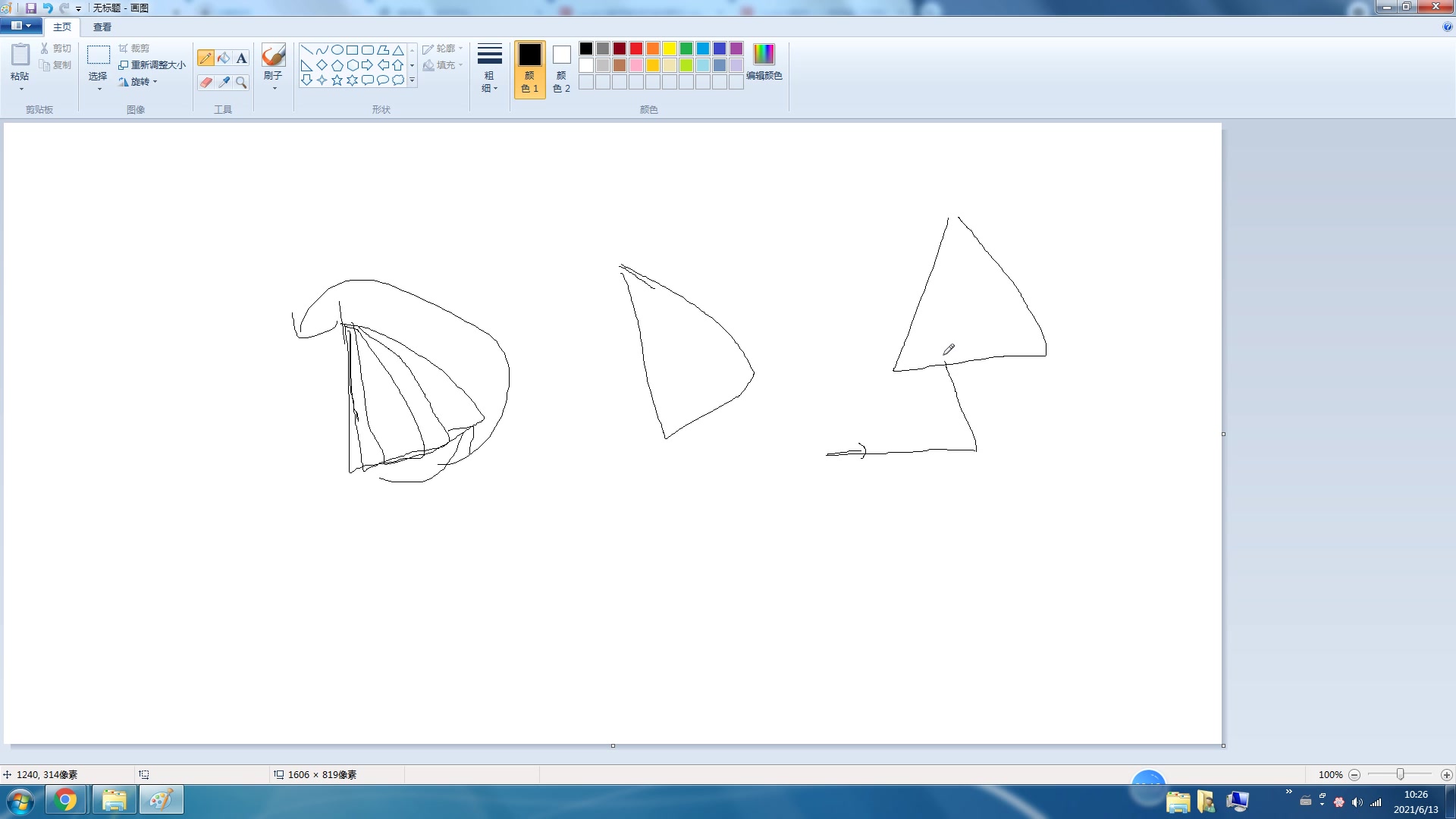This screenshot has height=819, width=1456.
Task: Click the Save icon in title bar
Action: [31, 8]
